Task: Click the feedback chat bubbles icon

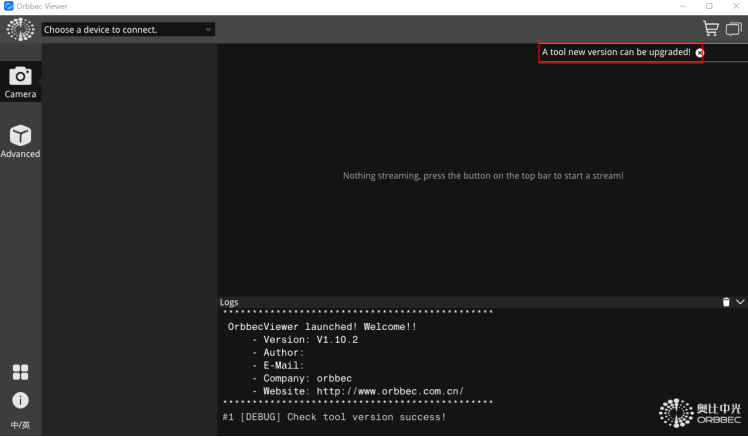Action: point(734,29)
